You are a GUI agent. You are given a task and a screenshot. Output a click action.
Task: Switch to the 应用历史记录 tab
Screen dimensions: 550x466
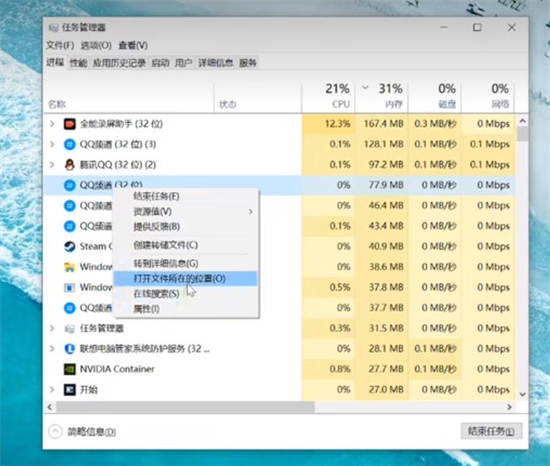coord(119,63)
